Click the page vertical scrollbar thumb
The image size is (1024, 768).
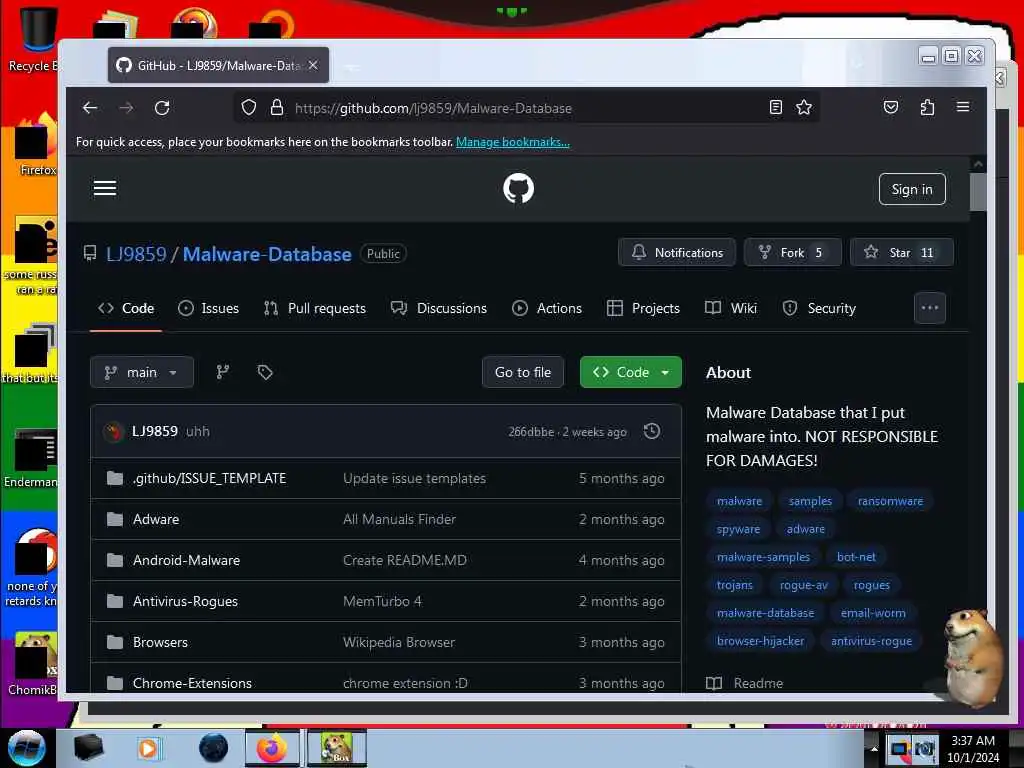978,191
